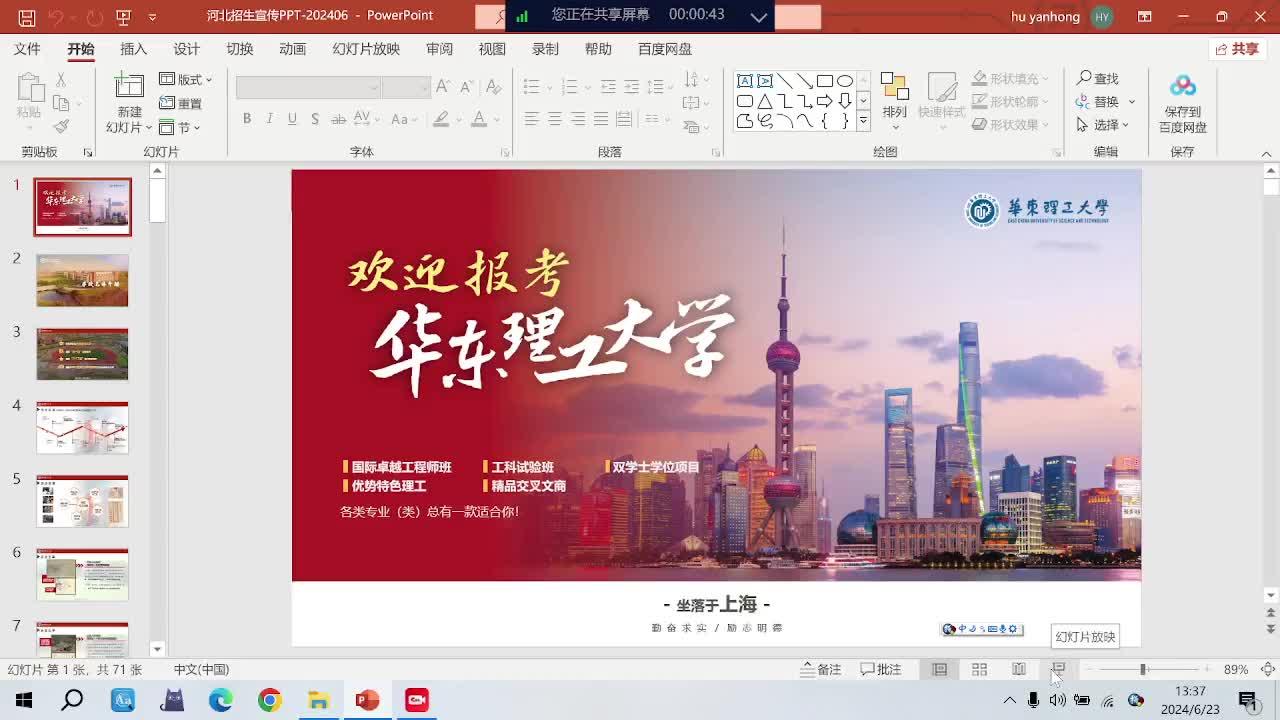Click the Windows search taskbar icon
This screenshot has height=720, width=1280.
click(x=72, y=699)
